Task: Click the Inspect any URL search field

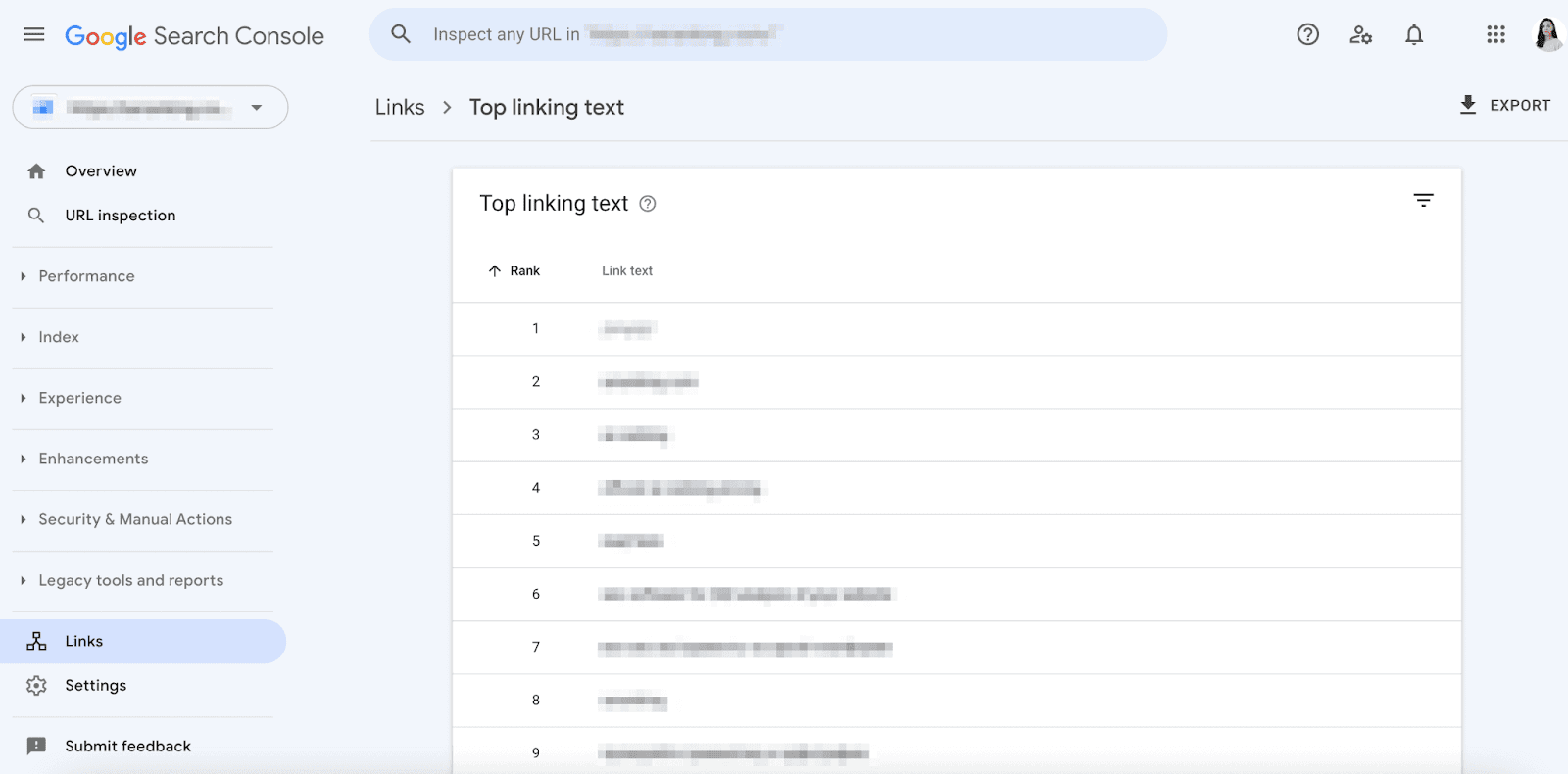Action: coord(768,34)
